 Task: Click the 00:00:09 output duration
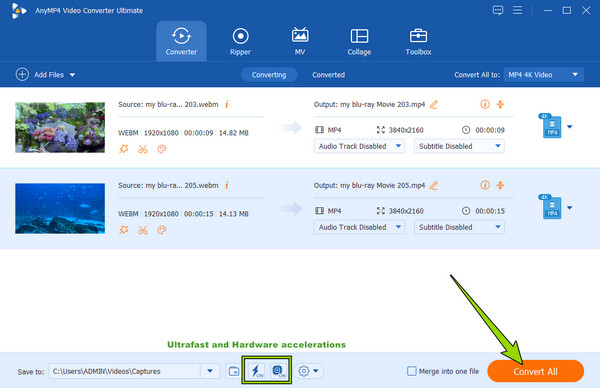click(x=490, y=130)
